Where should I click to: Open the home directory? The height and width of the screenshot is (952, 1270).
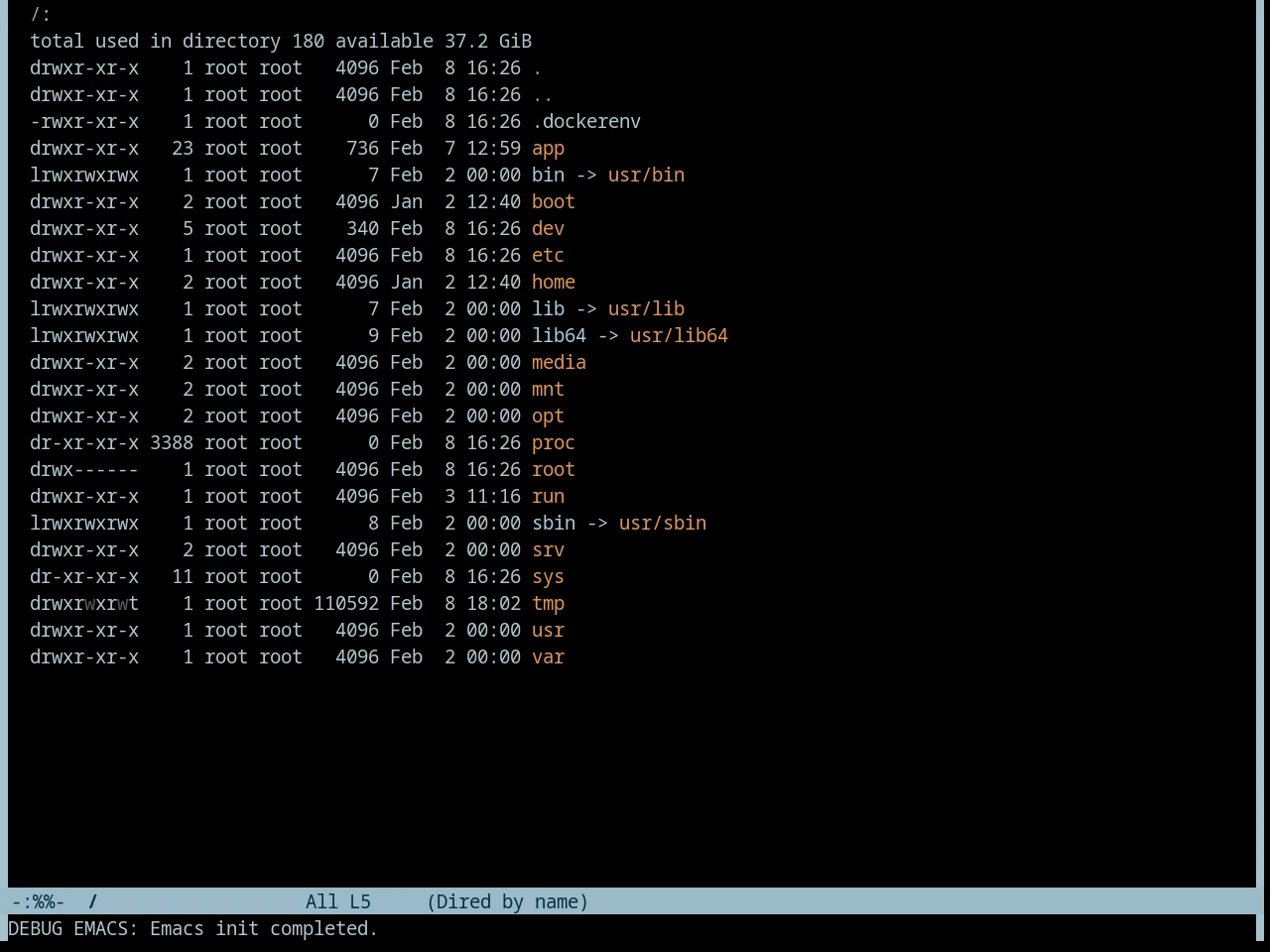[x=554, y=283]
